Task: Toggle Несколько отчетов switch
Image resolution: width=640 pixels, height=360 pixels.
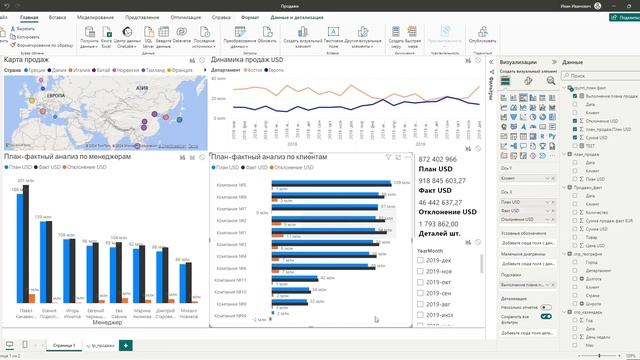Action: 546,307
